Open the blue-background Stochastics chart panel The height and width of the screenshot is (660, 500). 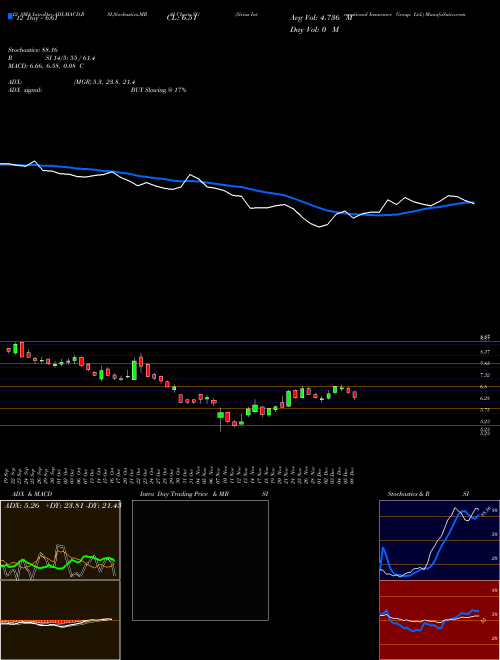pos(439,540)
